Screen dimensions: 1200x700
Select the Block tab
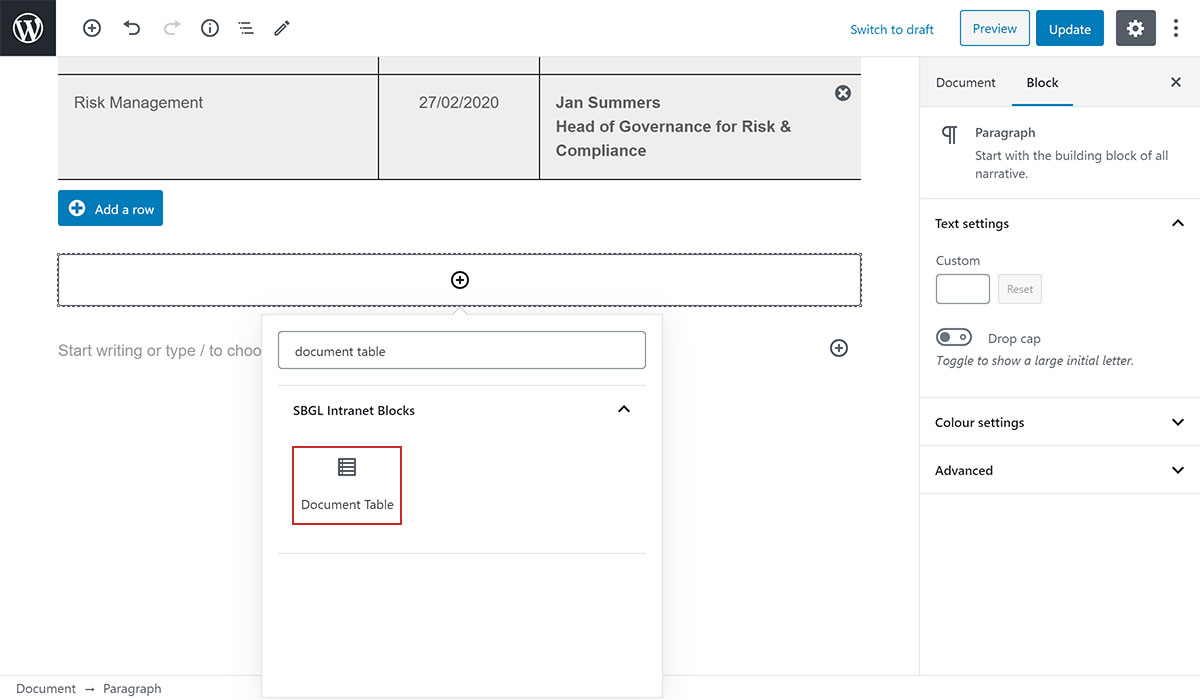(1042, 83)
